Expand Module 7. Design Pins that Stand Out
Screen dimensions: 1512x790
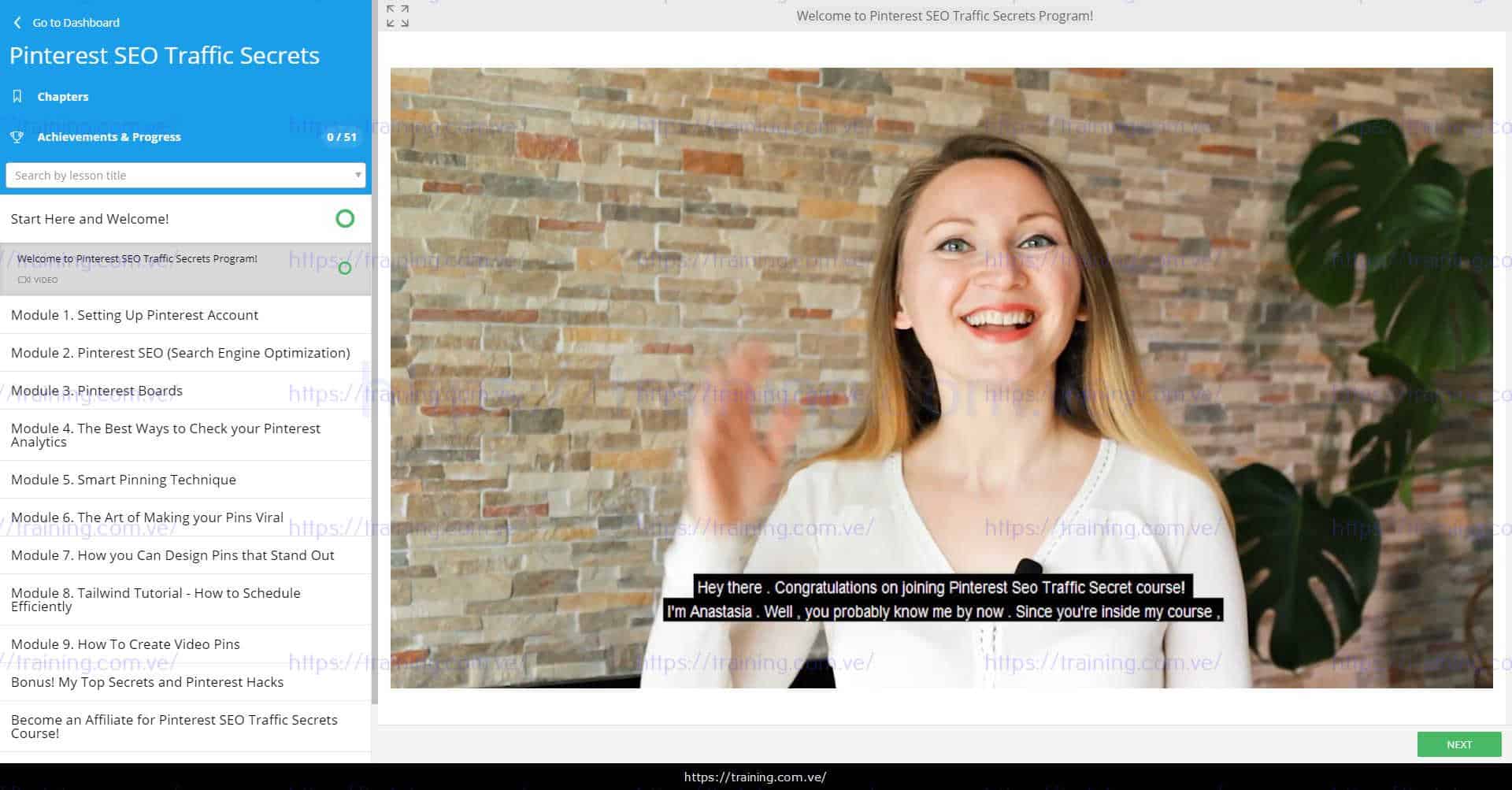[x=185, y=555]
